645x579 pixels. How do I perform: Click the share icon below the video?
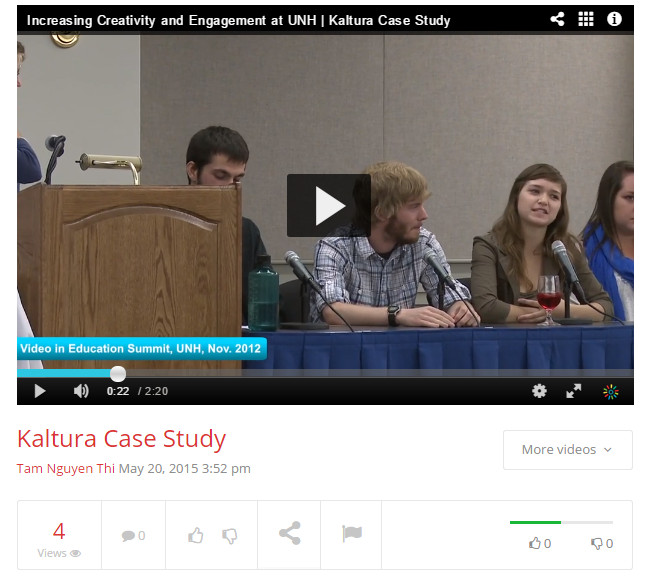tap(289, 534)
